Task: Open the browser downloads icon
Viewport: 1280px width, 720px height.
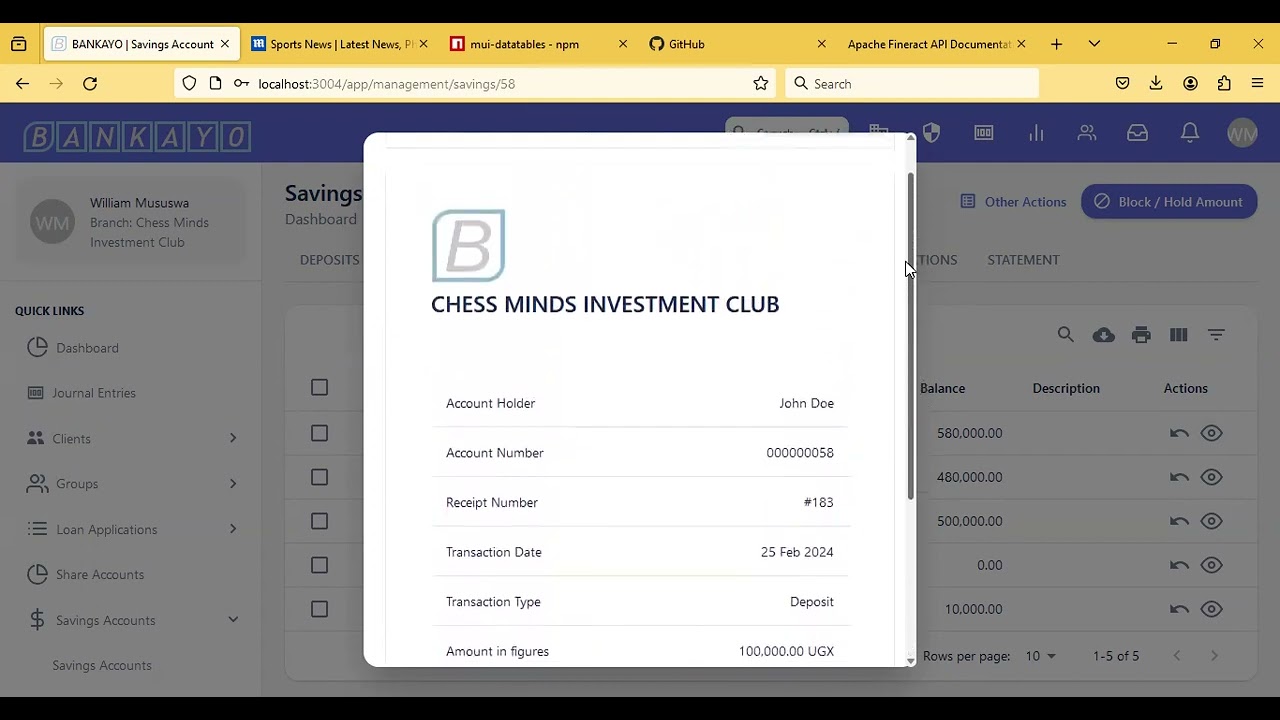Action: (x=1156, y=84)
